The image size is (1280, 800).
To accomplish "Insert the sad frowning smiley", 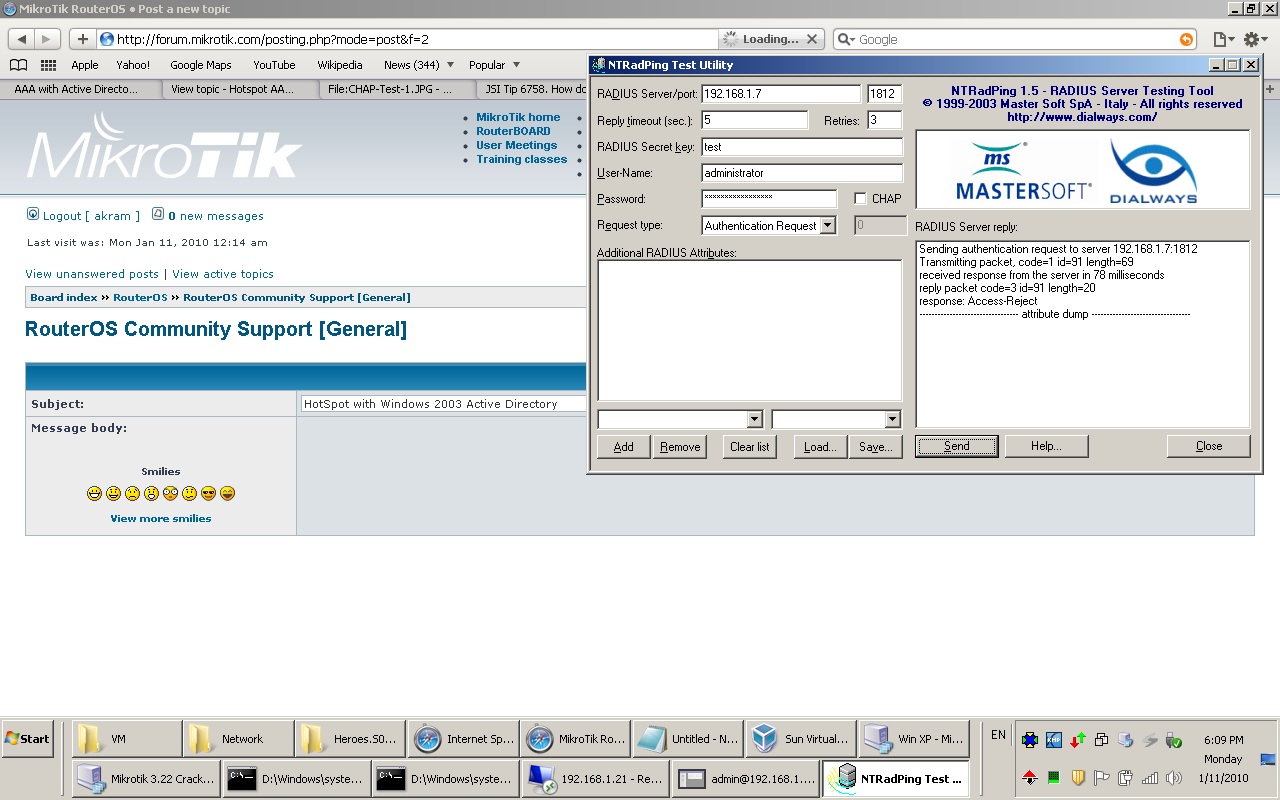I will coord(132,493).
